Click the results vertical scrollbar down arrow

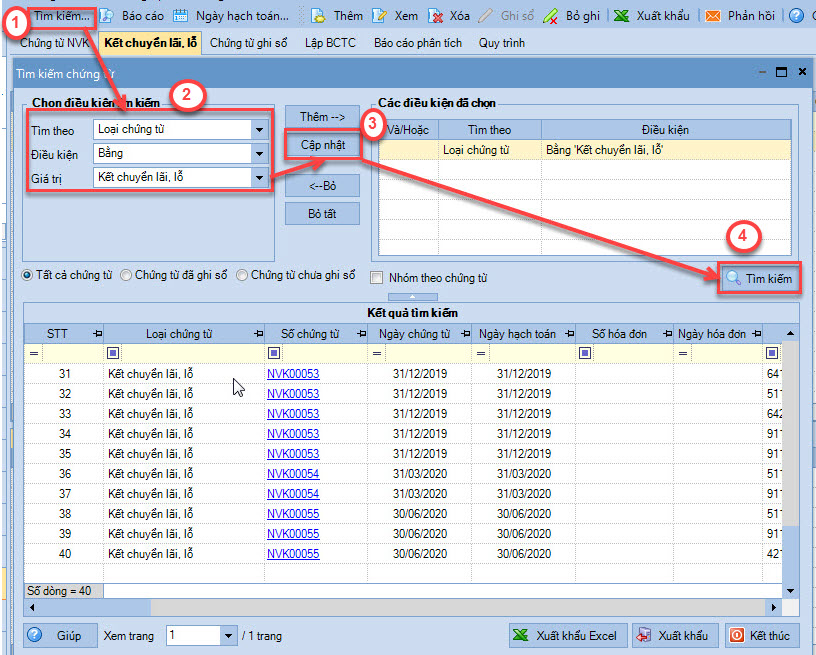point(790,590)
